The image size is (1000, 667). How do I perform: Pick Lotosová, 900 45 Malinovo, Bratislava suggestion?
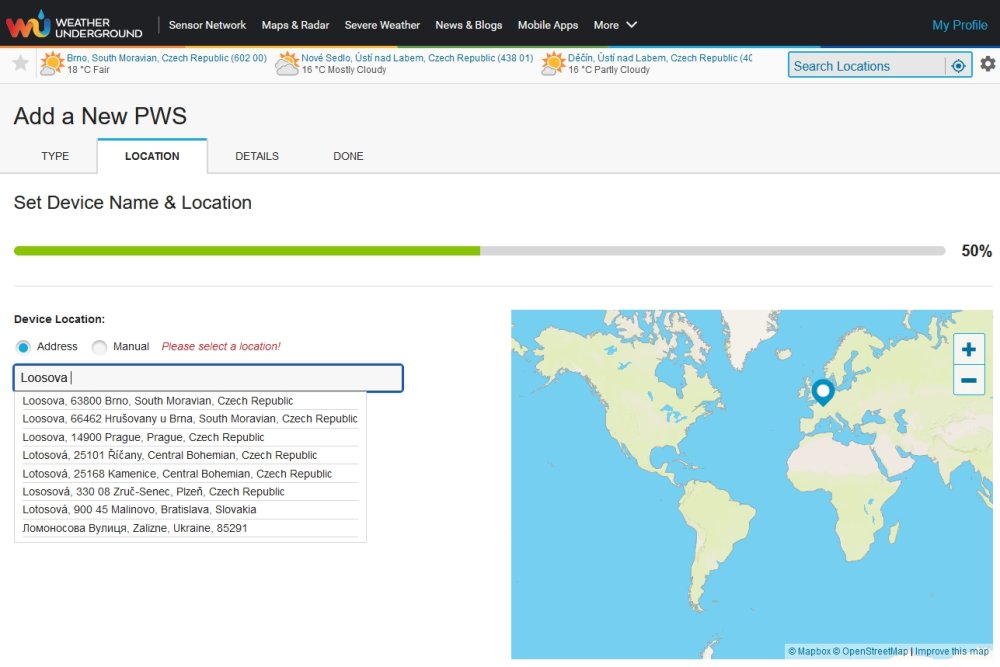click(x=139, y=510)
